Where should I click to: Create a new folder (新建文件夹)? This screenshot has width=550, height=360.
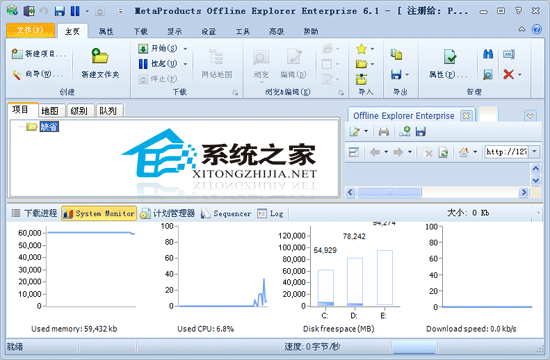(x=100, y=63)
